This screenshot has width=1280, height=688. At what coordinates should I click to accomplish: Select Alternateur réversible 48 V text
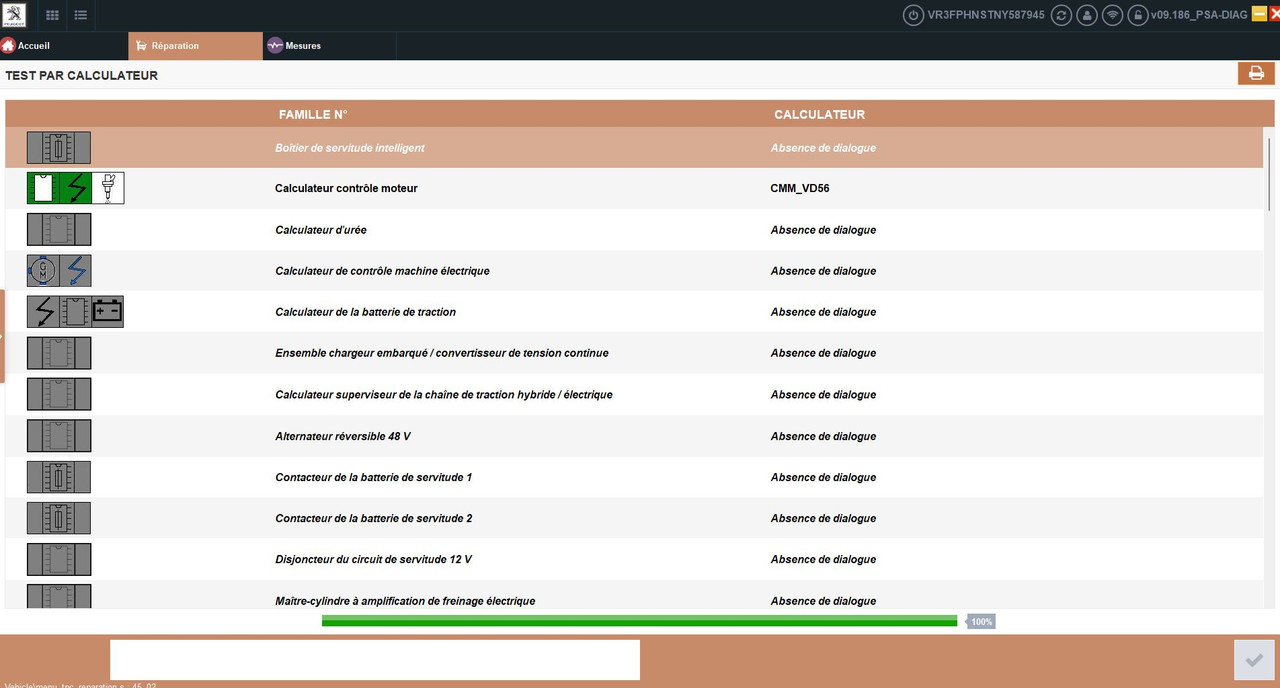[343, 436]
